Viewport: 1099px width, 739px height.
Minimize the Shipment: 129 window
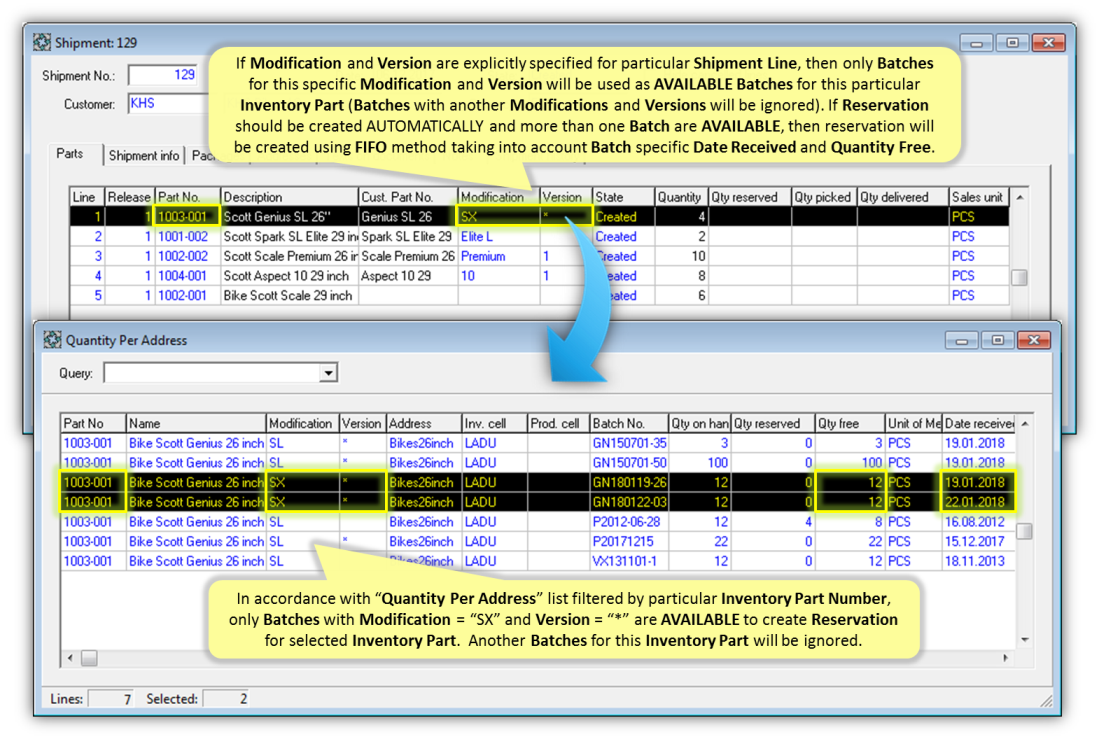click(x=976, y=43)
